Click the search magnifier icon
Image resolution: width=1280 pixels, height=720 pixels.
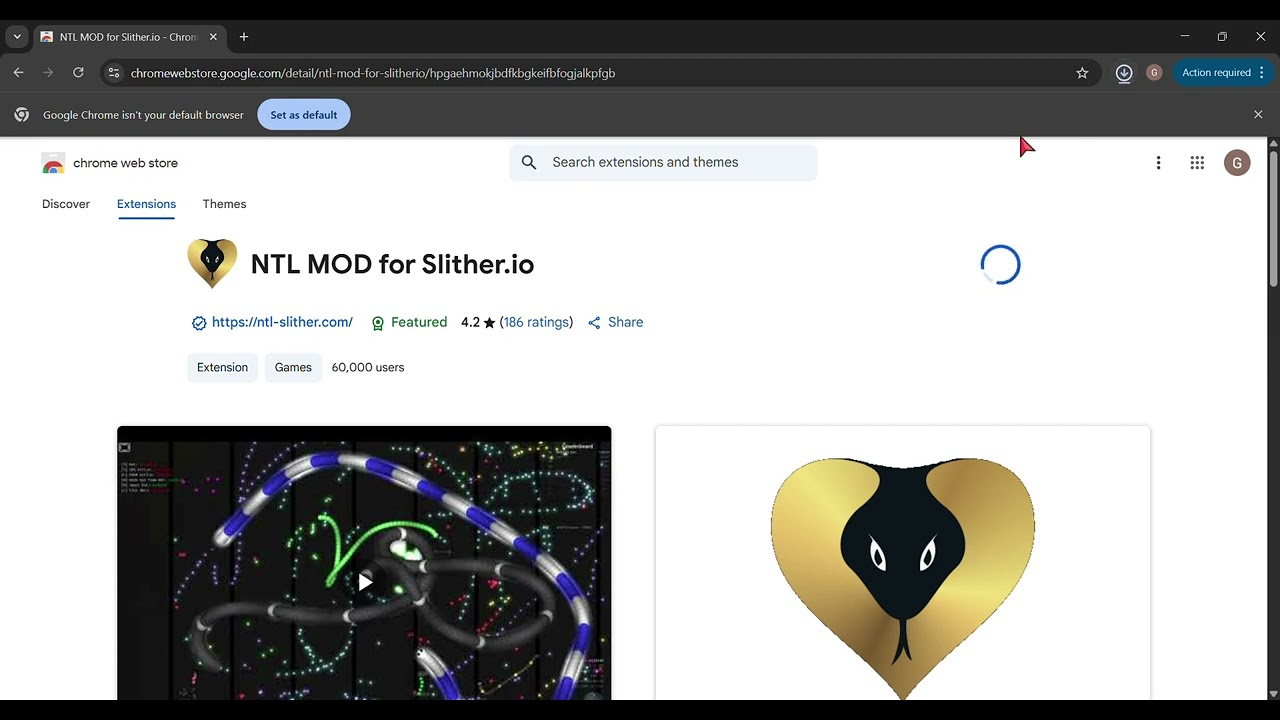(529, 163)
